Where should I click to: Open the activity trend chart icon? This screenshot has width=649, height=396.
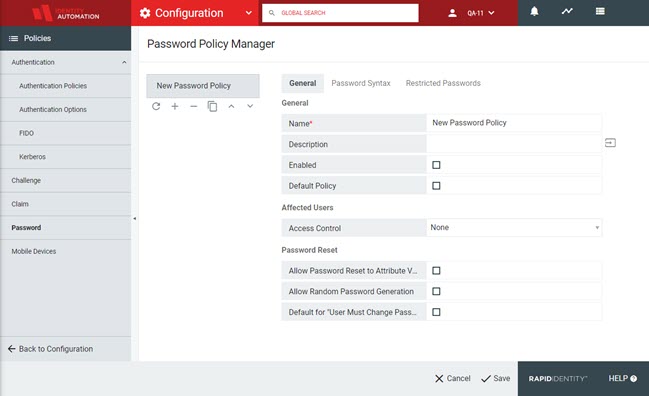tap(567, 11)
